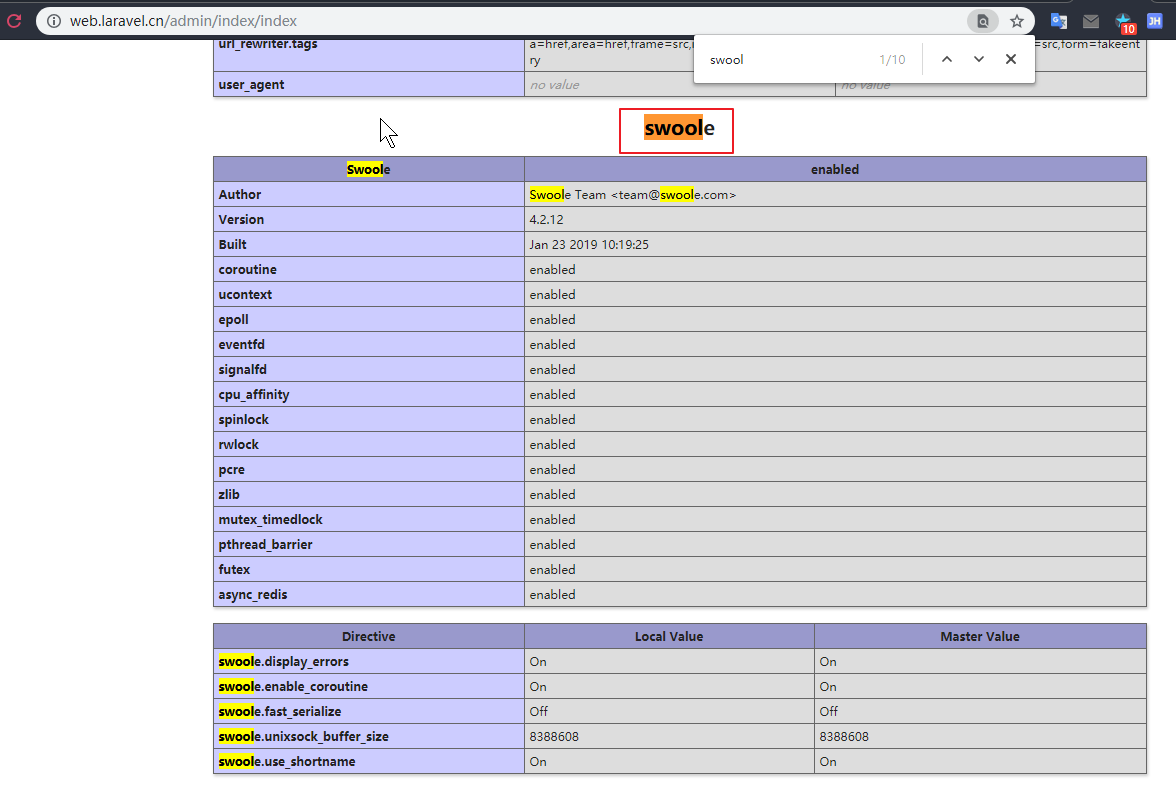
Task: Bookmark this page with the star icon
Action: click(1017, 21)
